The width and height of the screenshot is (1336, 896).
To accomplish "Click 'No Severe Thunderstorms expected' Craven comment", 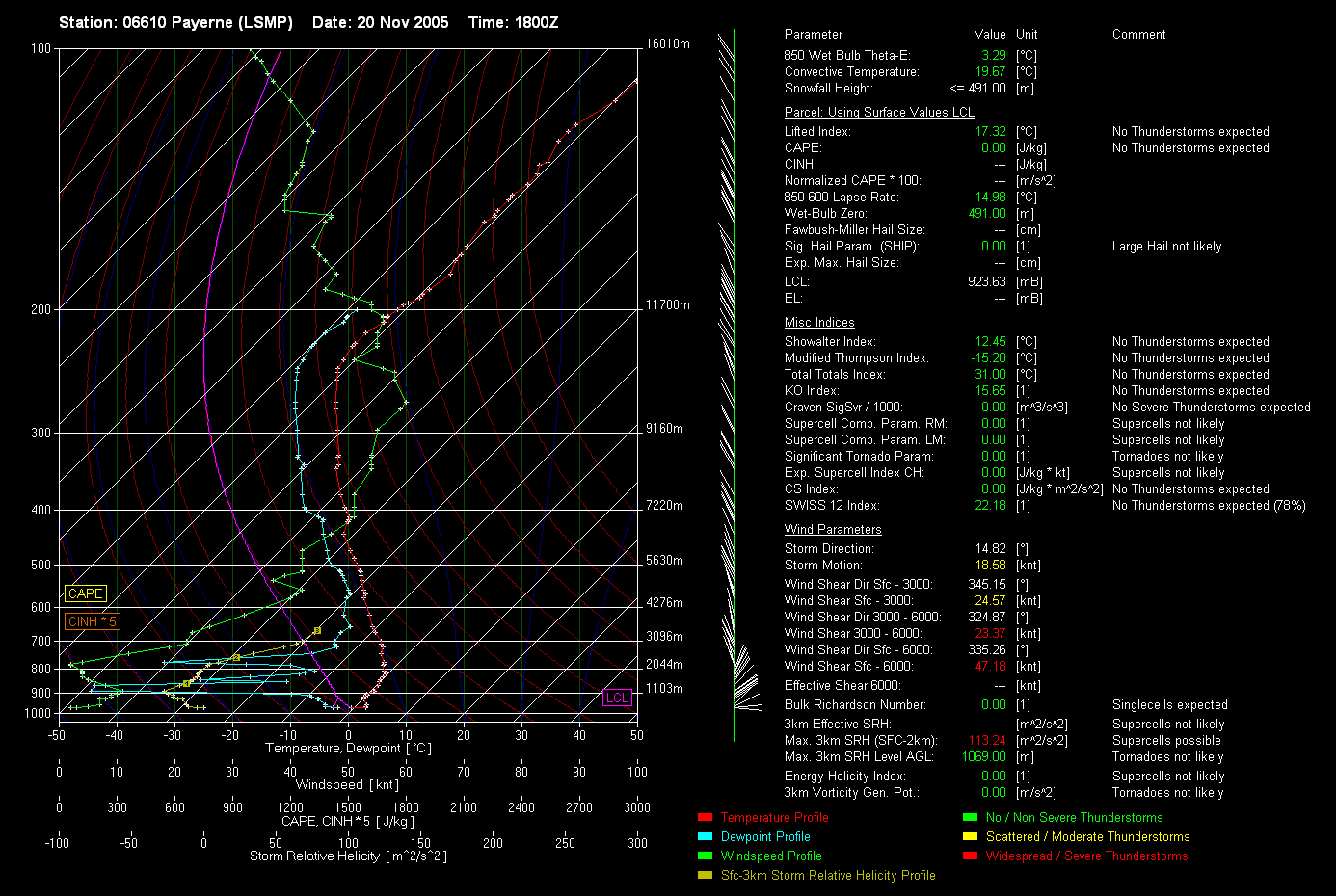I will [x=1212, y=407].
